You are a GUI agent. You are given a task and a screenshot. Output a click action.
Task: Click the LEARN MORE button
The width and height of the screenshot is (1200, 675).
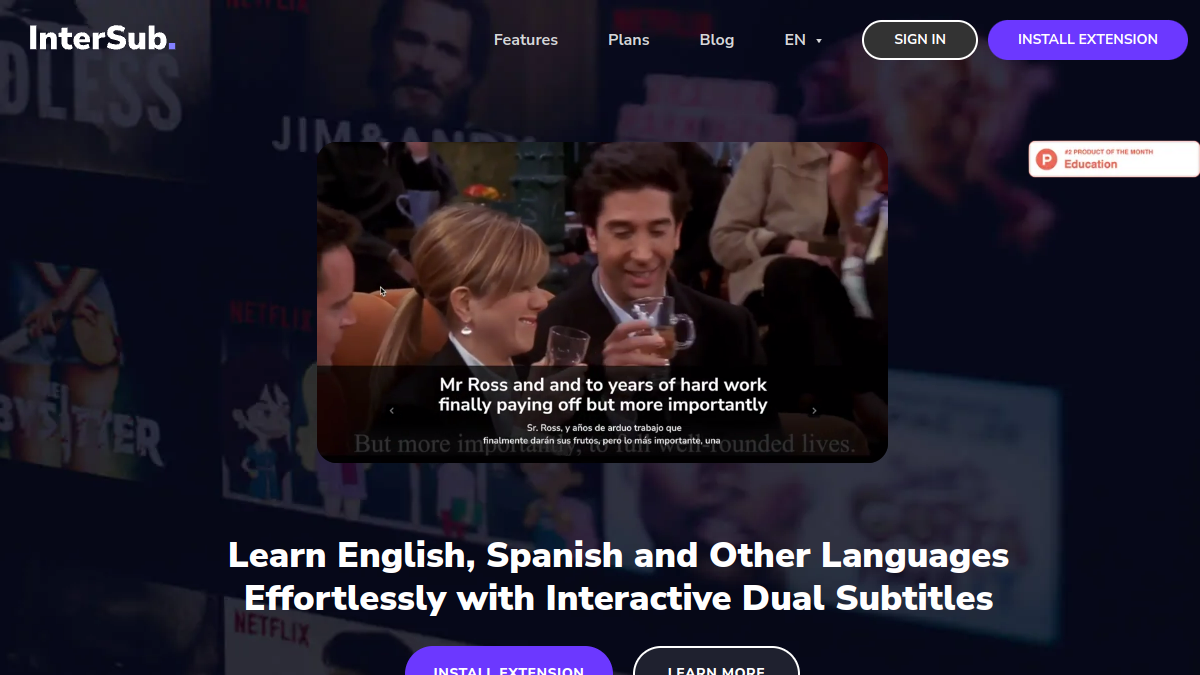(x=716, y=661)
